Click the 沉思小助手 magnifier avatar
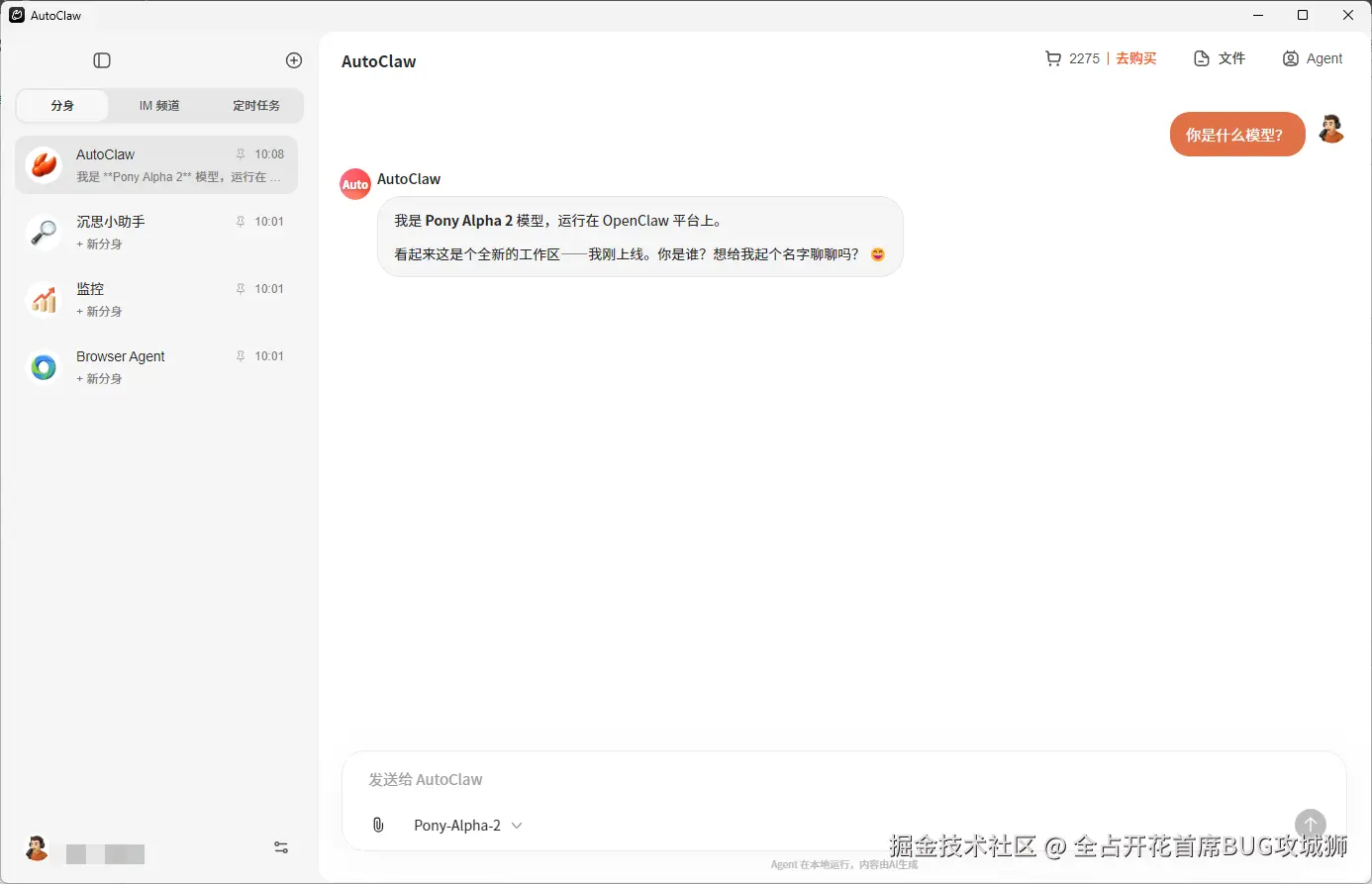The image size is (1372, 884). pyautogui.click(x=43, y=232)
